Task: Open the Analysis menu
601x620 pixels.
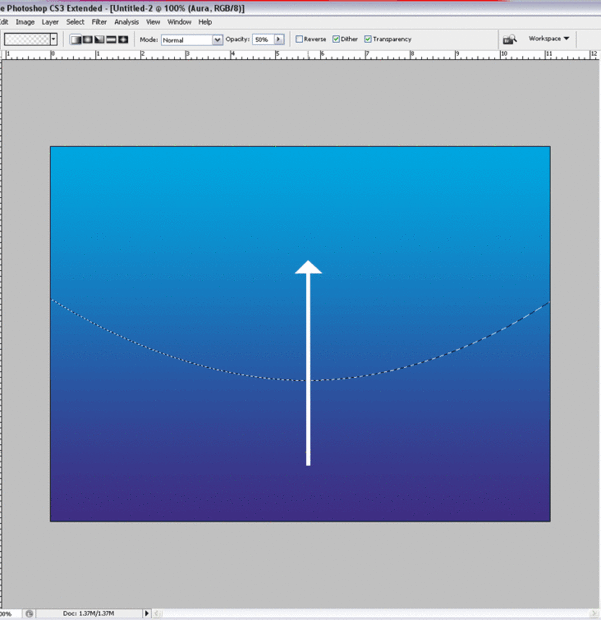Action: (127, 22)
